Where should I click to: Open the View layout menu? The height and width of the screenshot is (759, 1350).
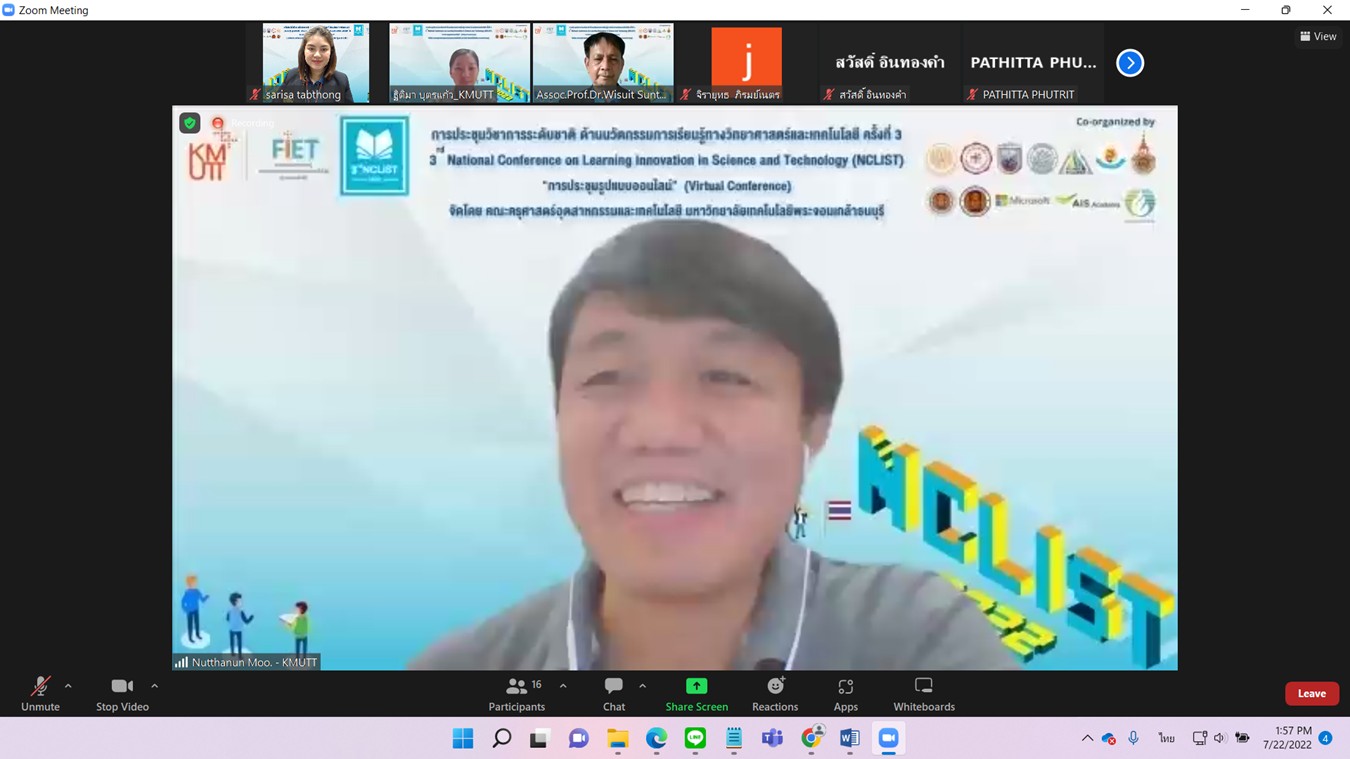coord(1318,36)
